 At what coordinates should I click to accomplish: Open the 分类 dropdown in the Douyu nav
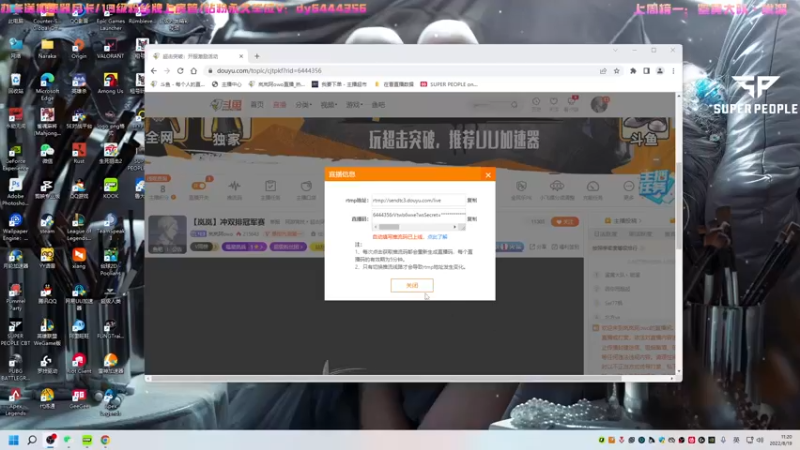303,105
